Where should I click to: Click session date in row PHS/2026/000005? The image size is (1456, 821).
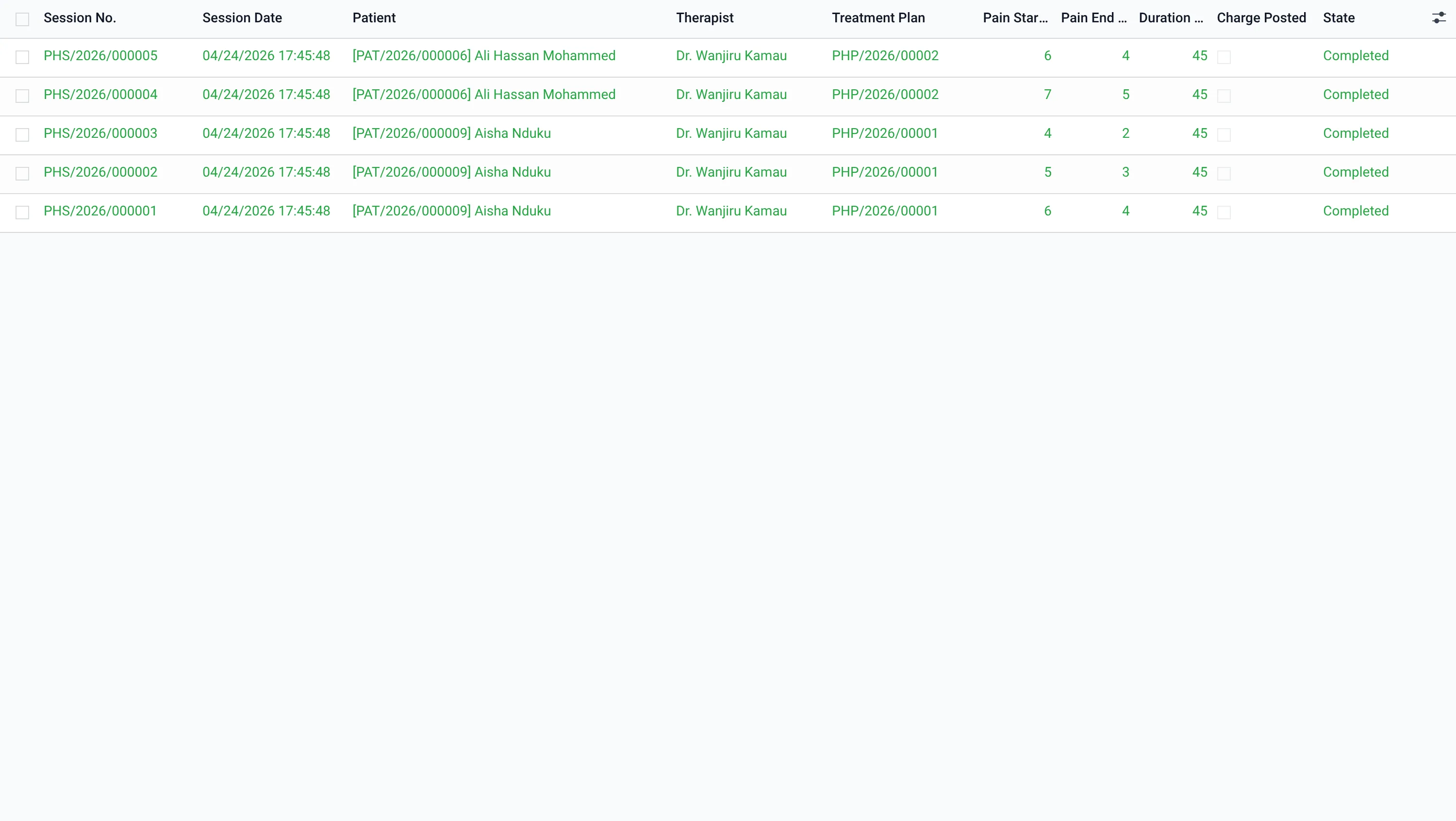266,56
